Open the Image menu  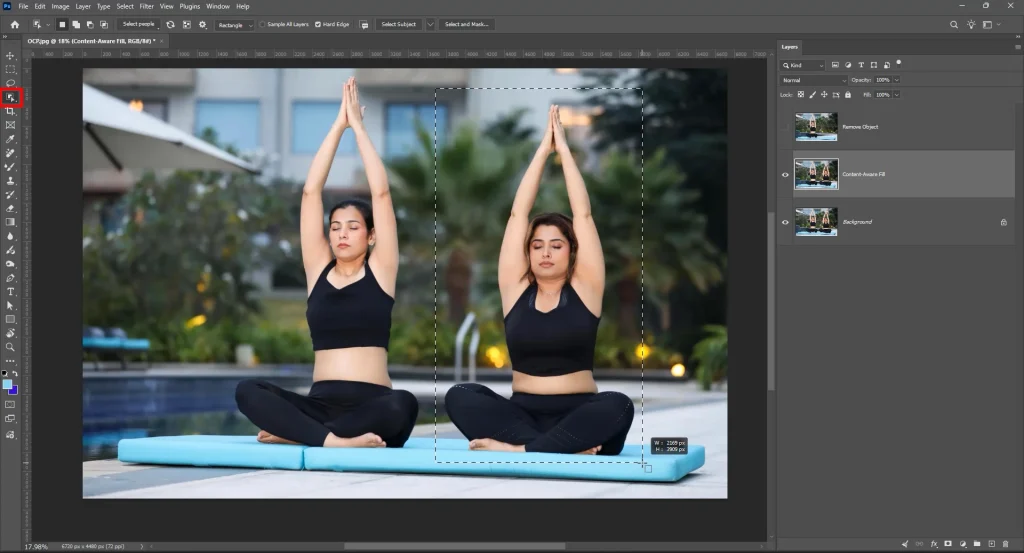60,7
